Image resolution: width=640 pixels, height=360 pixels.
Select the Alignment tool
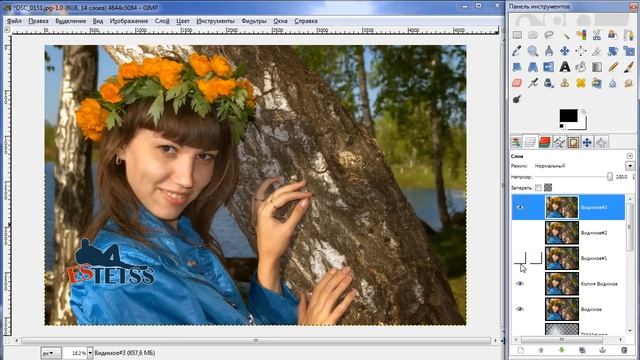[581, 51]
